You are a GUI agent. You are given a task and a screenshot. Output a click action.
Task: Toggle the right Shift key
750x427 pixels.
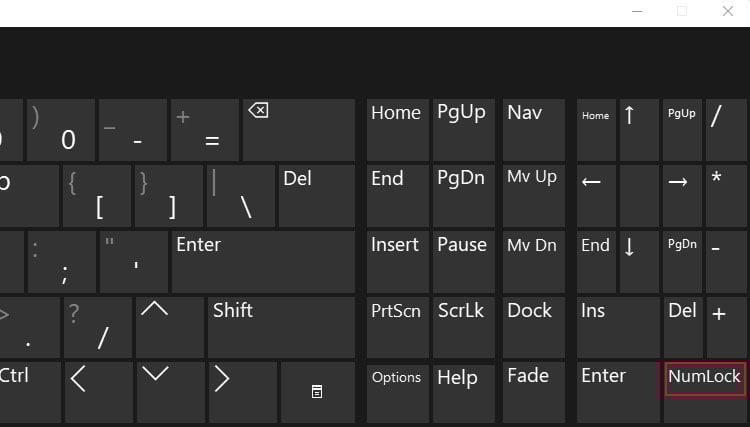click(281, 325)
